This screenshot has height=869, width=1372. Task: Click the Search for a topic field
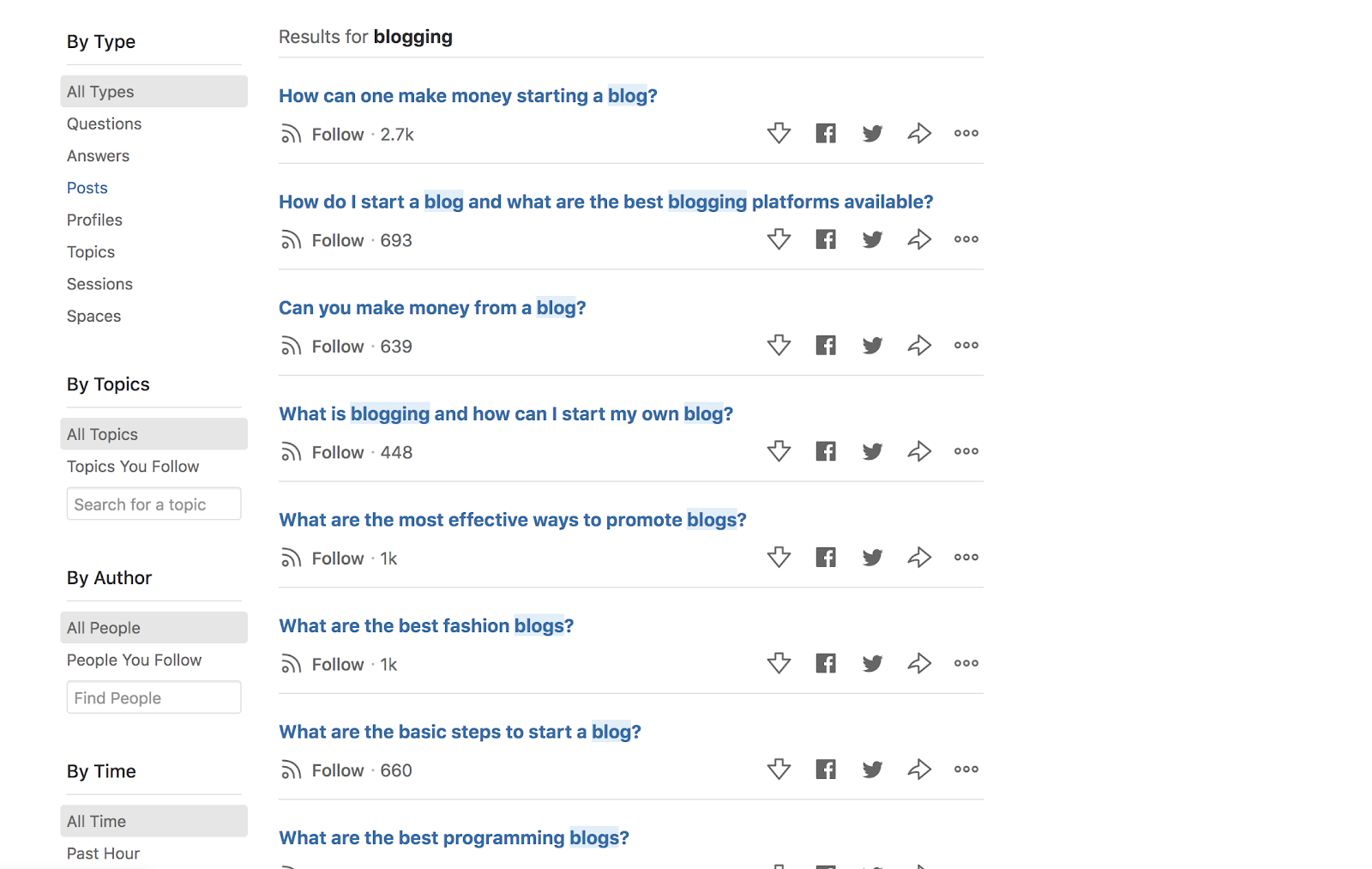[153, 504]
